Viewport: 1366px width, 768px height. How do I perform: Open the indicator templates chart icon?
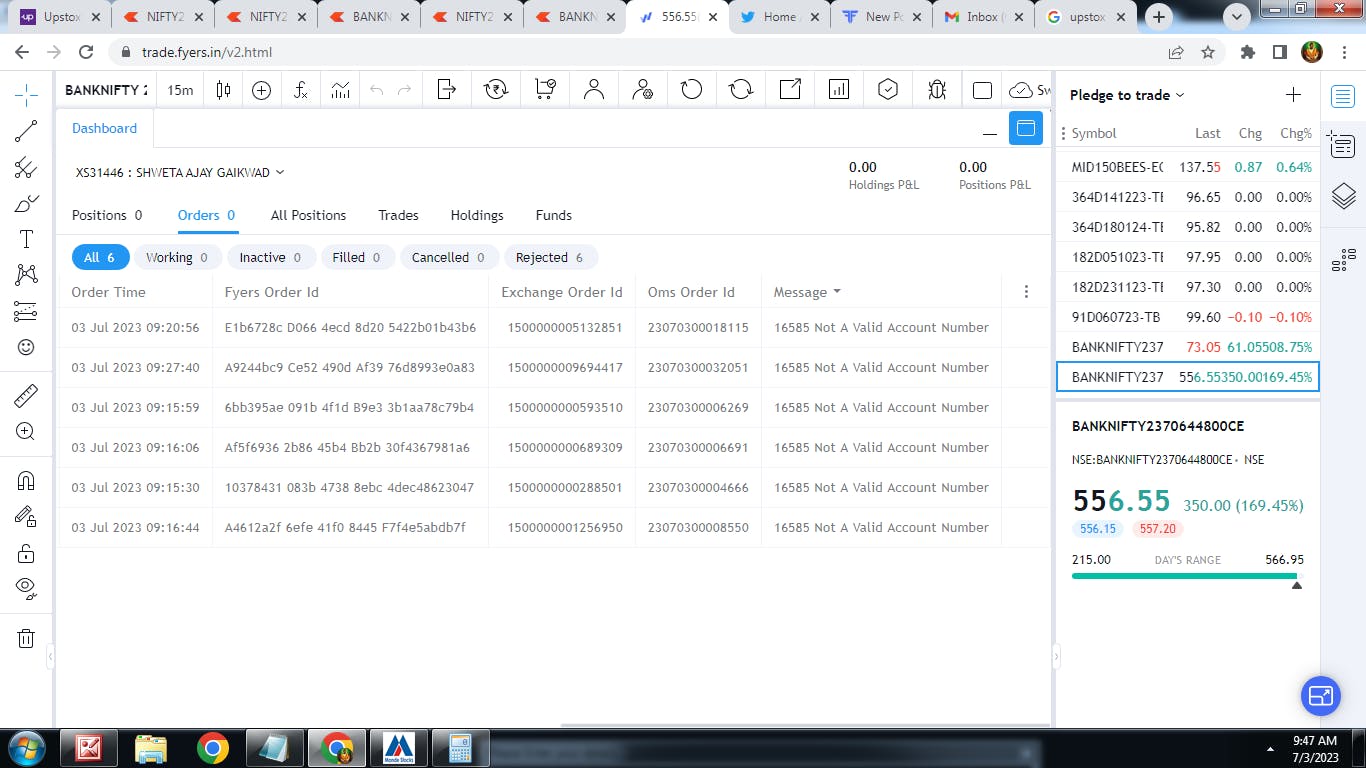point(341,90)
